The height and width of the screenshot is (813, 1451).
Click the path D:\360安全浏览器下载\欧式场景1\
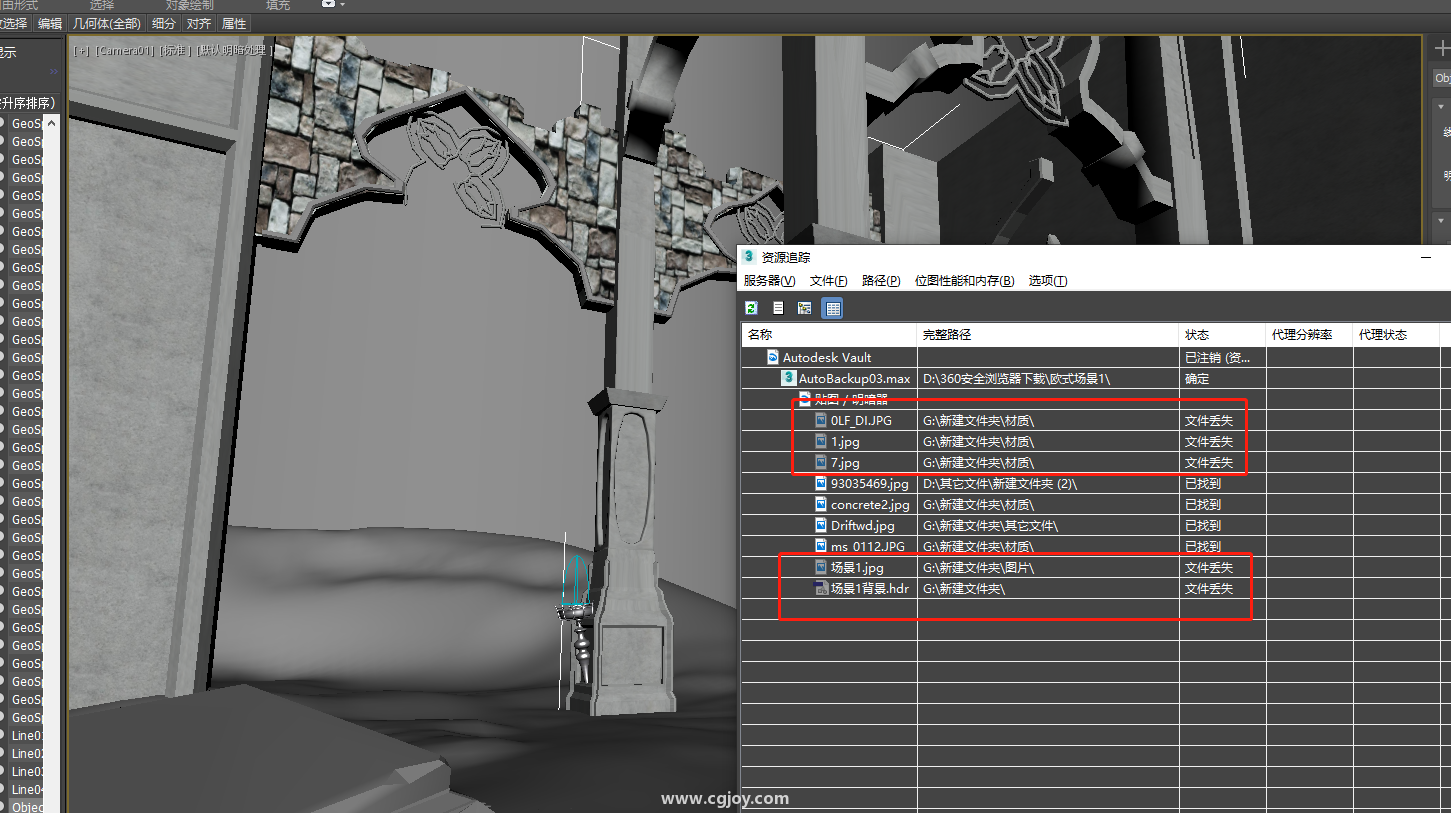click(1016, 378)
